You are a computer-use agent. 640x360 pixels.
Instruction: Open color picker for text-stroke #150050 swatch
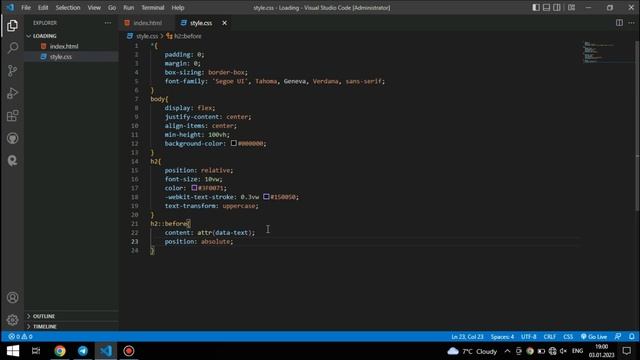[x=266, y=197]
